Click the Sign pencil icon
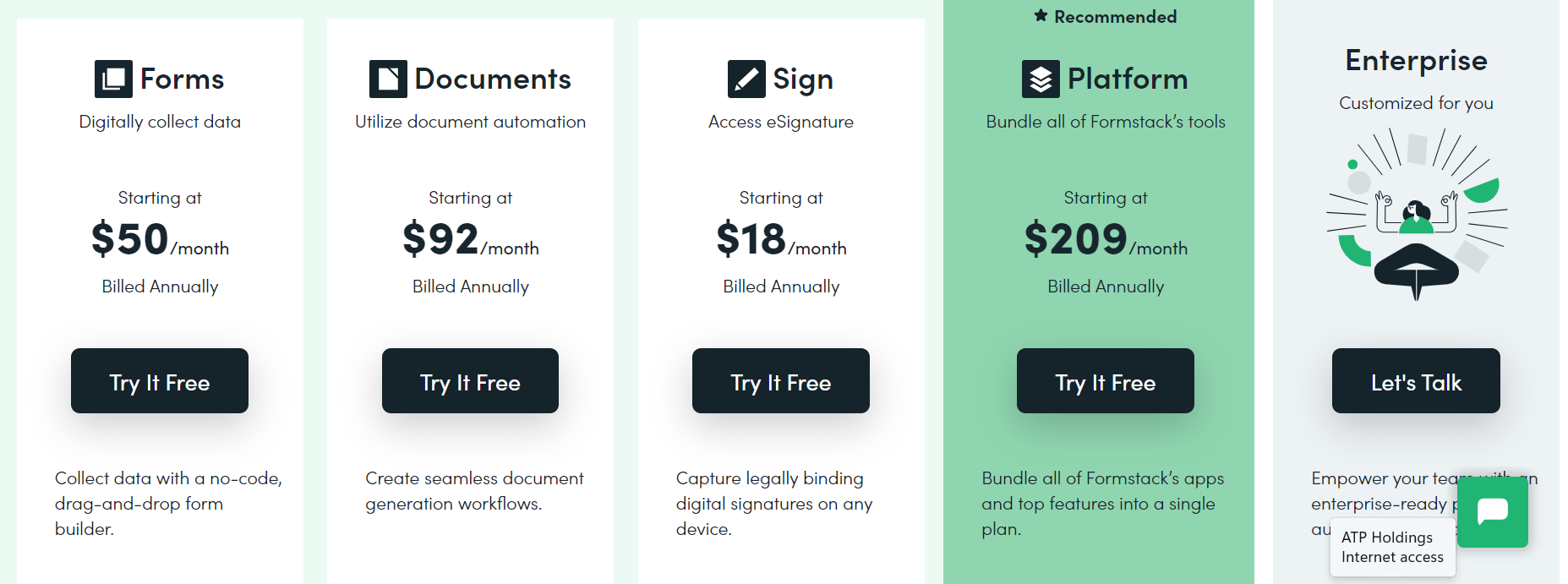The height and width of the screenshot is (584, 1568). (745, 78)
